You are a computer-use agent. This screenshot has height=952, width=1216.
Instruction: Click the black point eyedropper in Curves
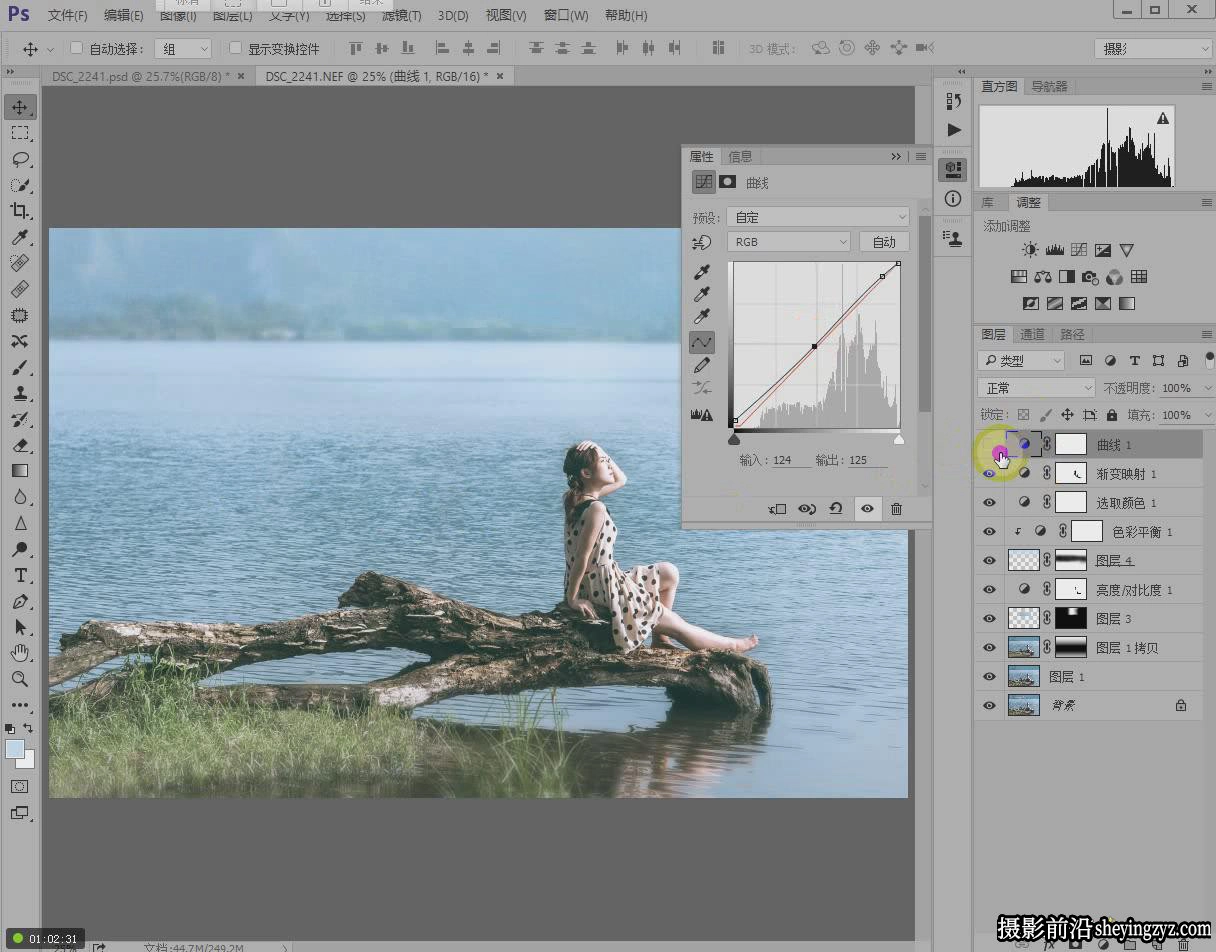pos(702,272)
